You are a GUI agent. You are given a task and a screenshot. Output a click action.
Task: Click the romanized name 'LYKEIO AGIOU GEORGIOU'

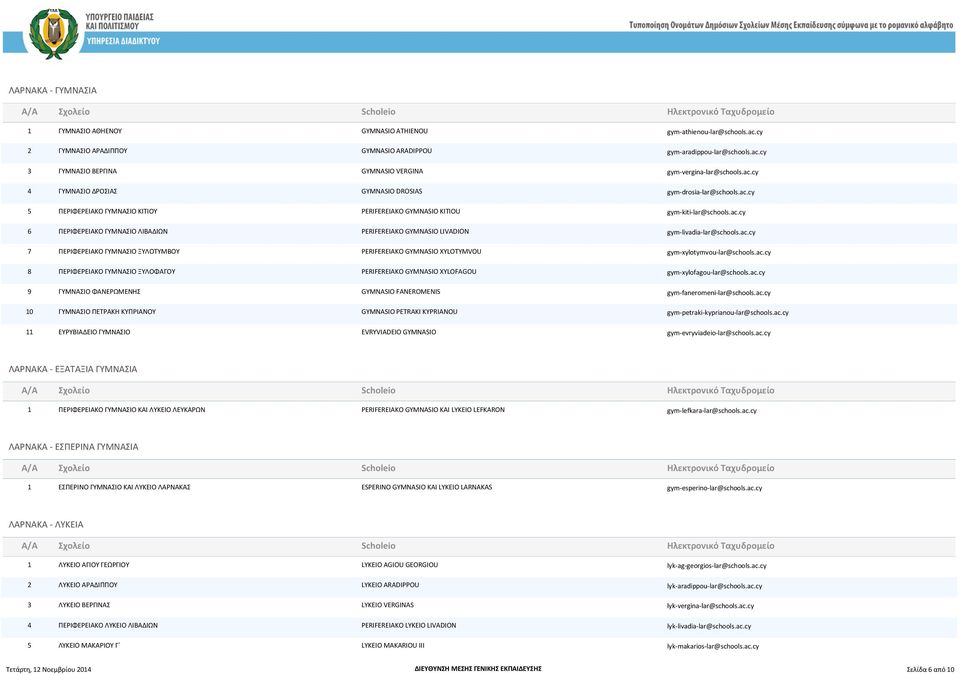pos(399,565)
